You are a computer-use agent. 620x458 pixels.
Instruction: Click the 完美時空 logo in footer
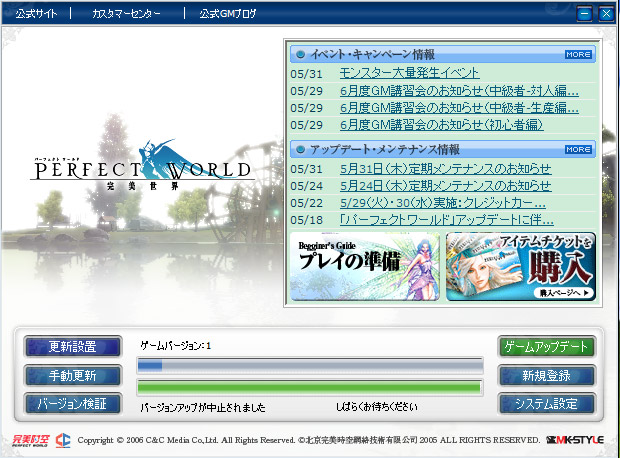(x=31, y=440)
